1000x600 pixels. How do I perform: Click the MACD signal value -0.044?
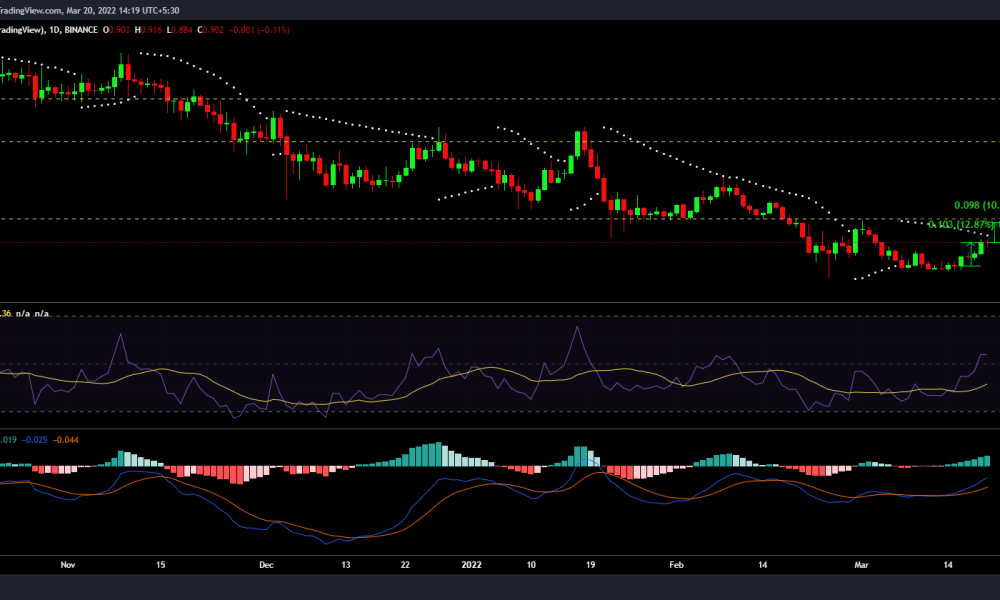(x=66, y=440)
